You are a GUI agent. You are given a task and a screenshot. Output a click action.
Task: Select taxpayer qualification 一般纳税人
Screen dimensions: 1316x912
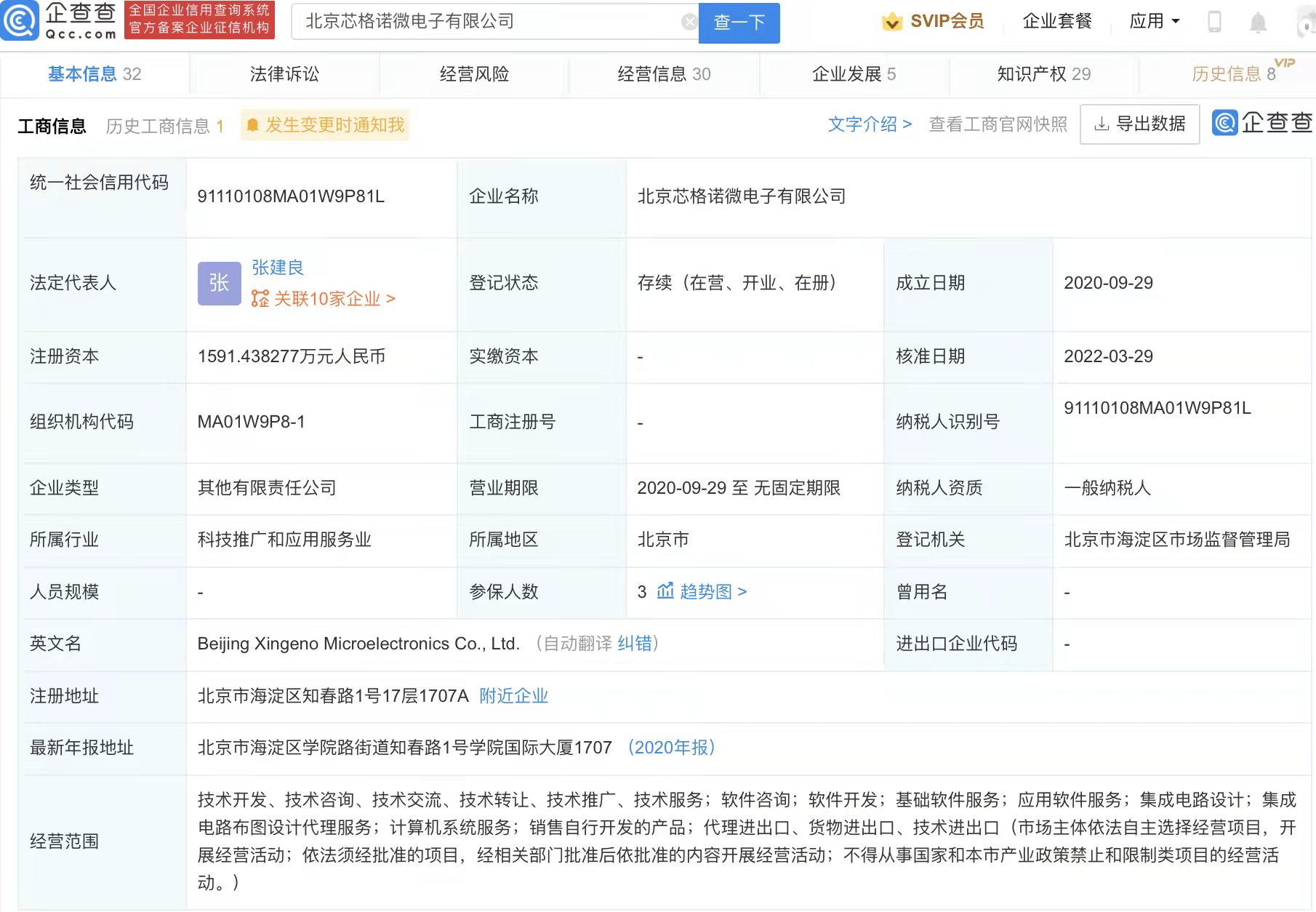[1107, 487]
